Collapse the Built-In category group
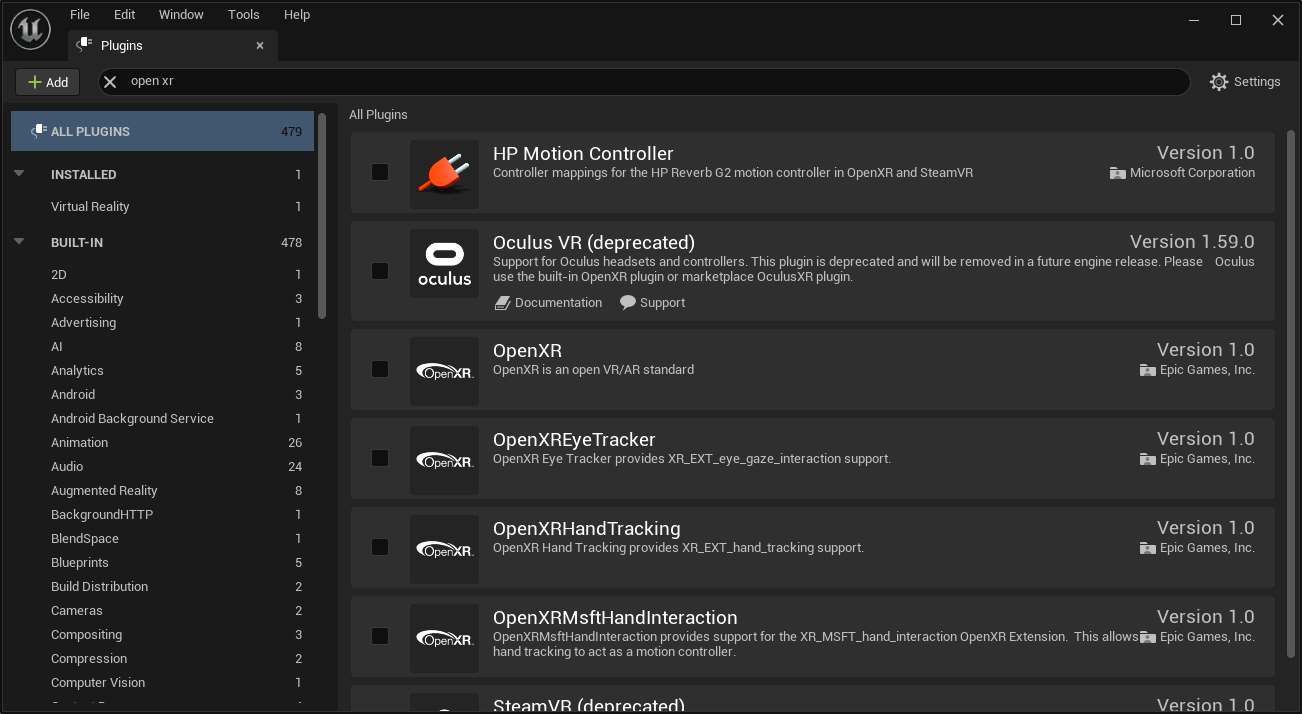The height and width of the screenshot is (714, 1302). pos(19,242)
